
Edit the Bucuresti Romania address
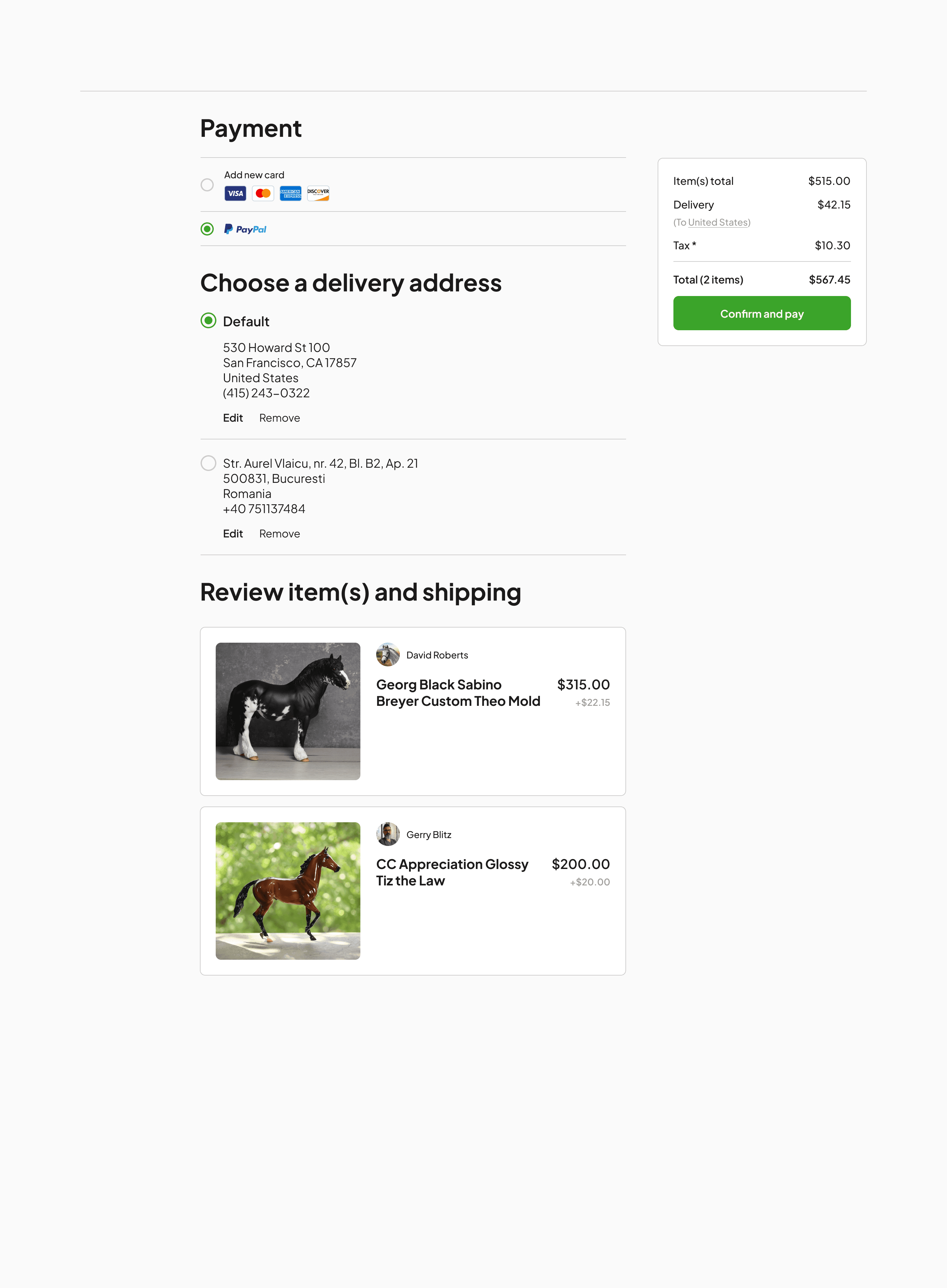pos(233,534)
